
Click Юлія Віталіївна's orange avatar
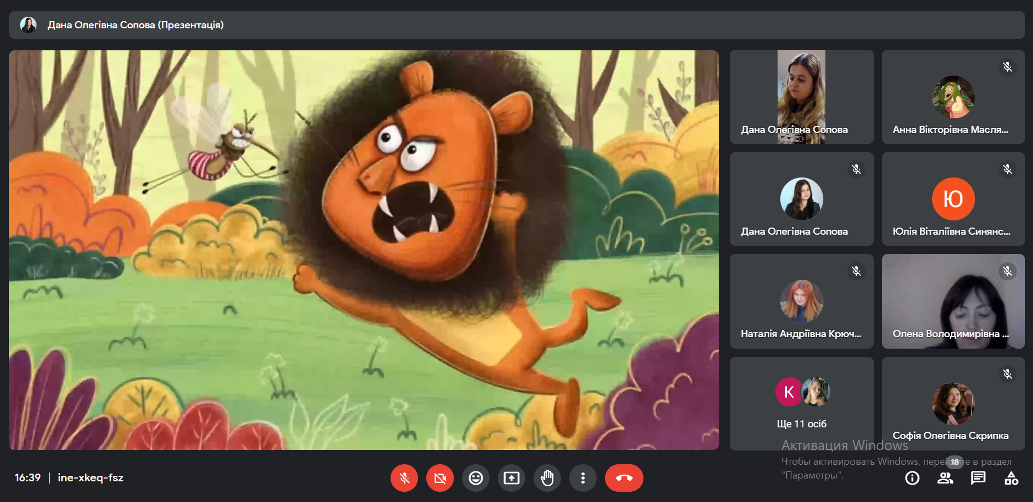point(953,199)
